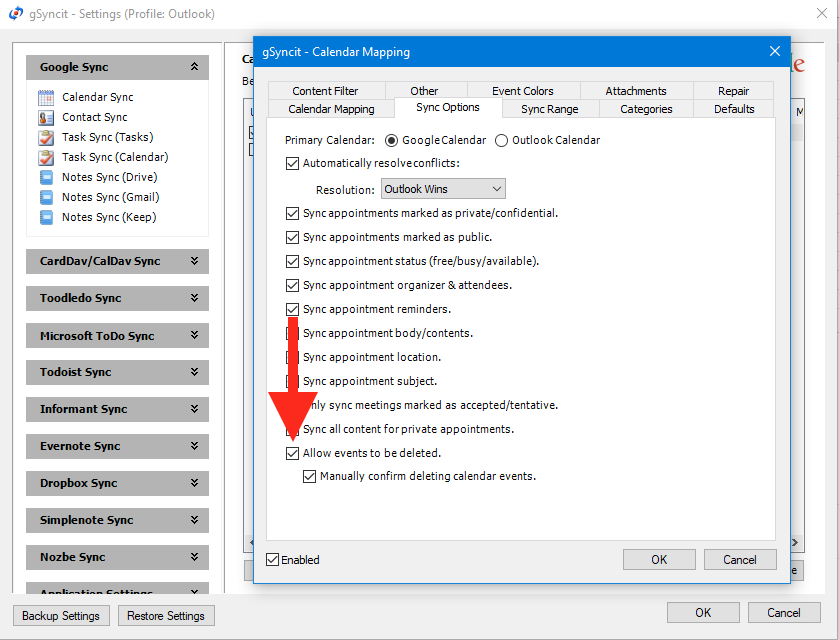Toggle sync private/confidential appointments checkbox
The height and width of the screenshot is (640, 839).
292,214
